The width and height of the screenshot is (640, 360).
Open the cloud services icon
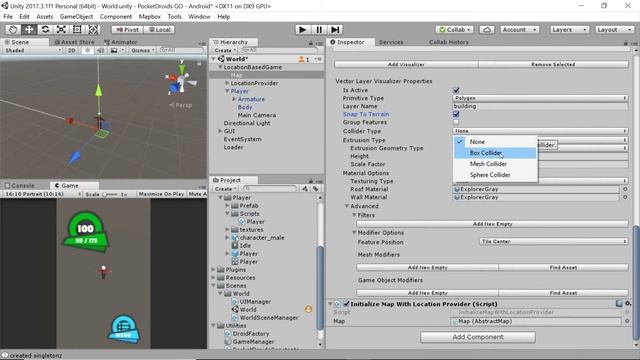pos(486,29)
